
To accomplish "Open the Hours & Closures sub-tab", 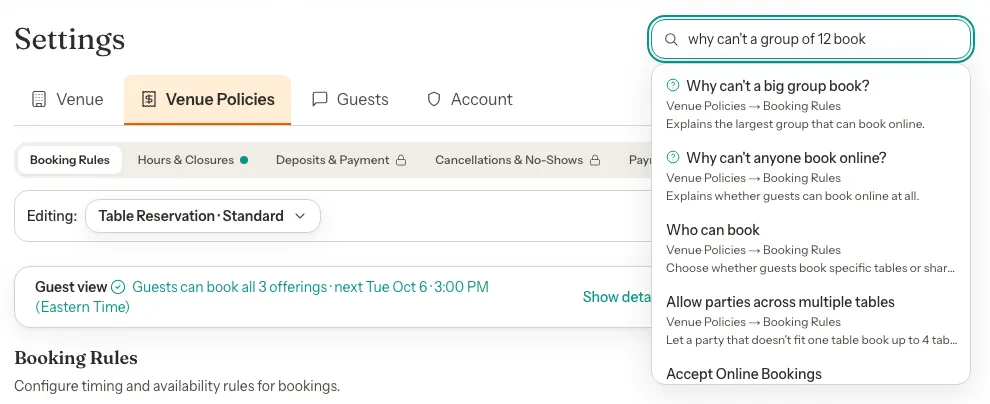I will (193, 160).
